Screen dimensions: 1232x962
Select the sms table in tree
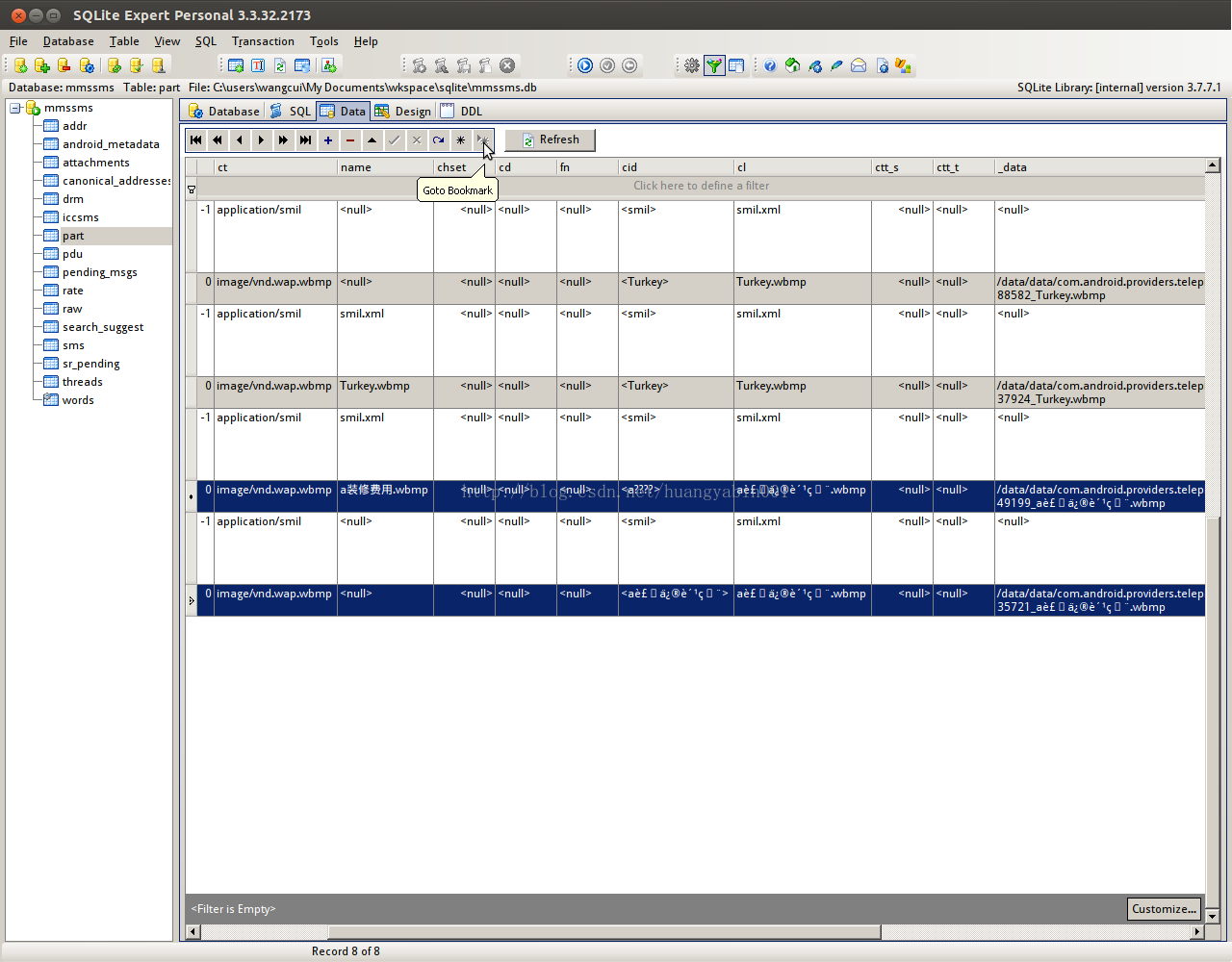point(73,345)
